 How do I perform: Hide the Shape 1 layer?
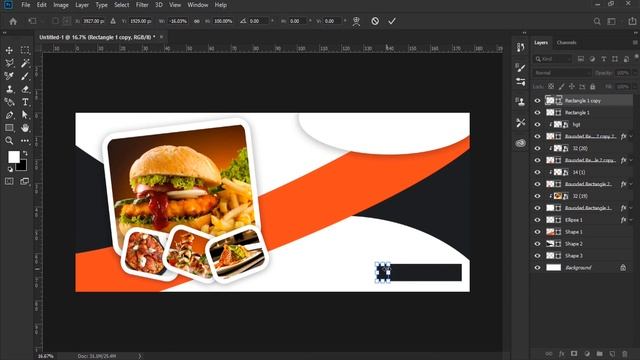tap(537, 232)
